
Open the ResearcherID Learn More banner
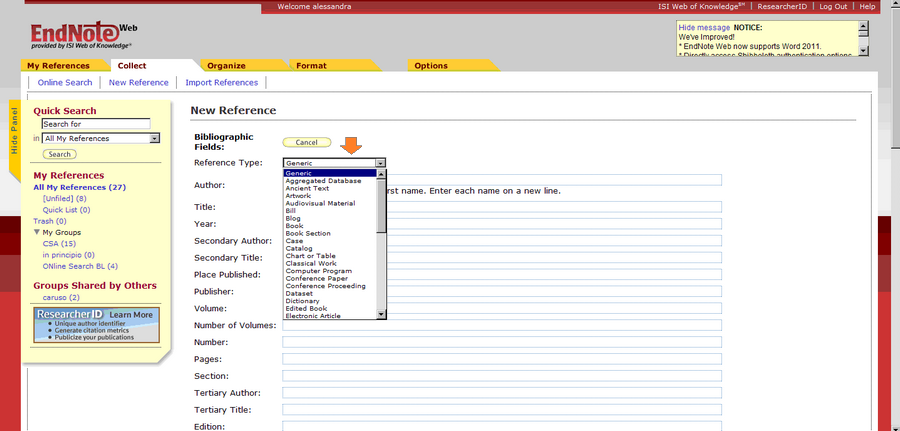pos(95,325)
